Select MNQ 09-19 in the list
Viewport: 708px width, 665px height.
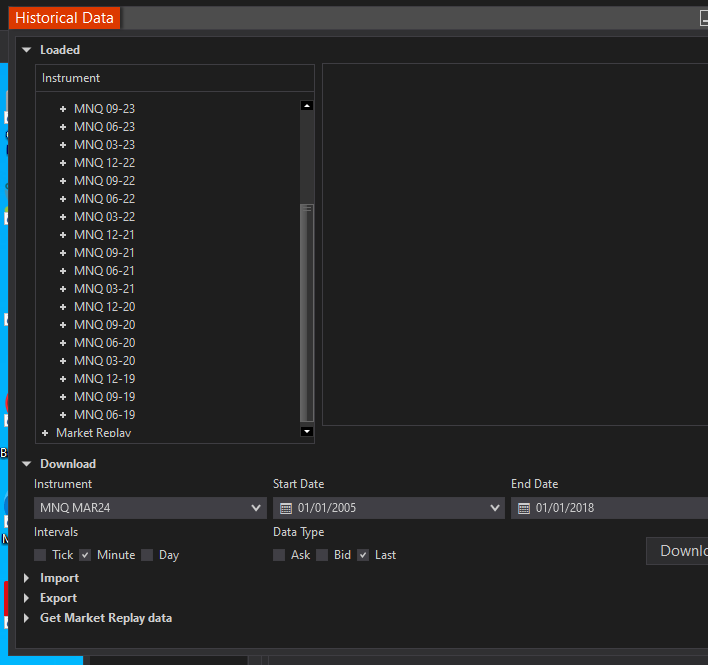(104, 397)
